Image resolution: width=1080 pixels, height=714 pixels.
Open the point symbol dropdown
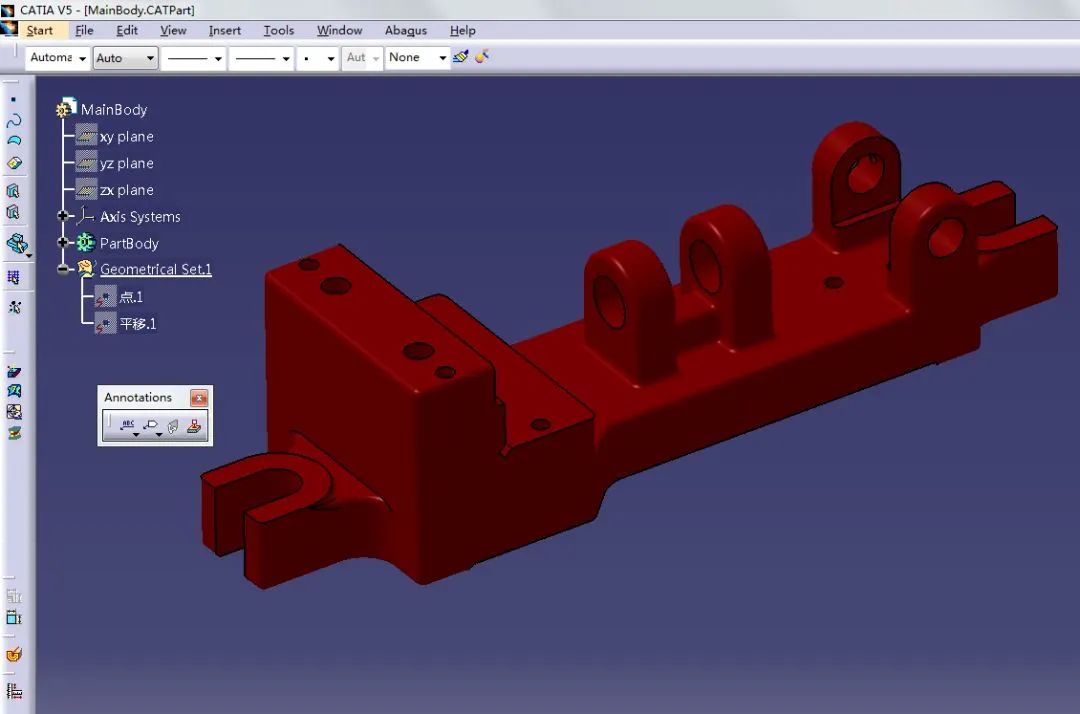coord(318,58)
